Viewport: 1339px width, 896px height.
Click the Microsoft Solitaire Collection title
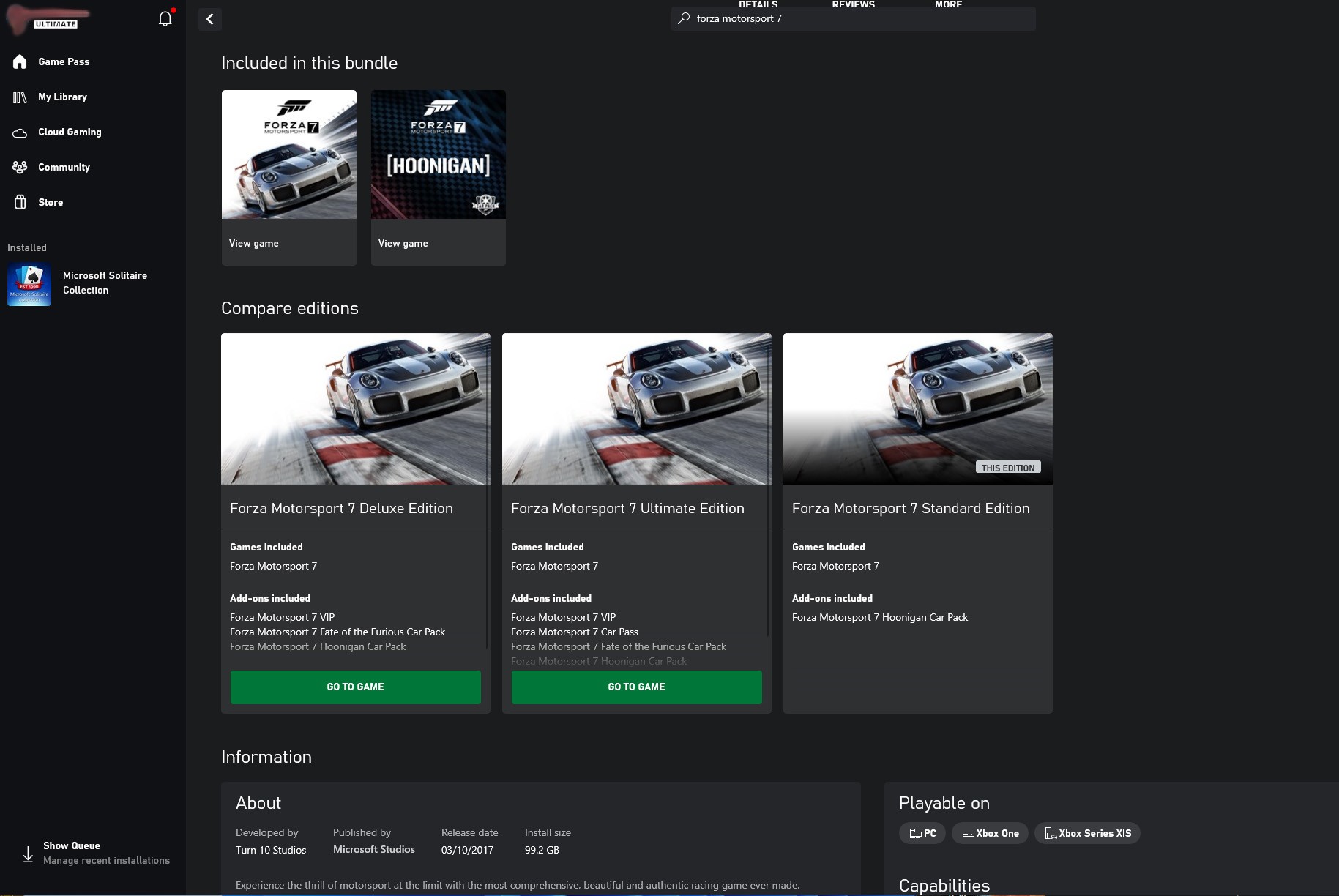pyautogui.click(x=105, y=283)
